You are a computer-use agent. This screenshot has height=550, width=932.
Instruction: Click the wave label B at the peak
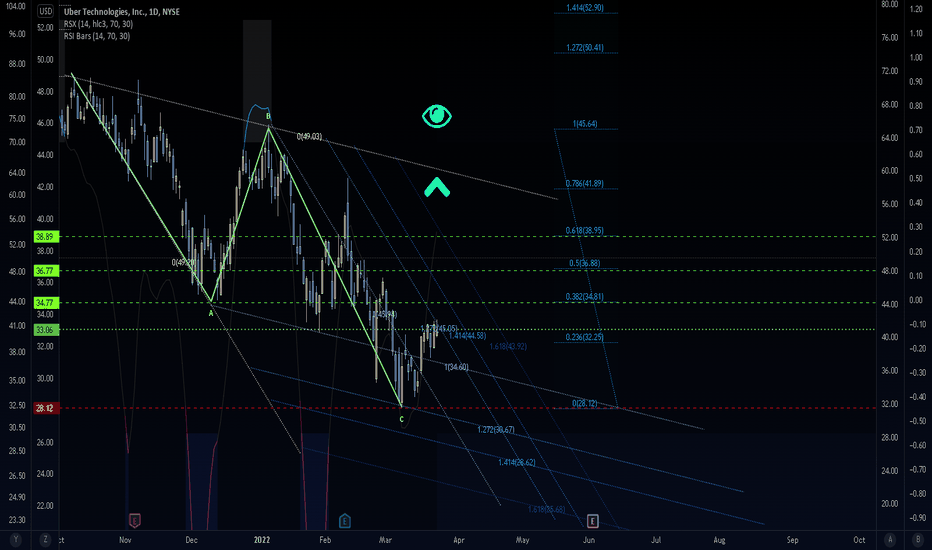tap(268, 116)
